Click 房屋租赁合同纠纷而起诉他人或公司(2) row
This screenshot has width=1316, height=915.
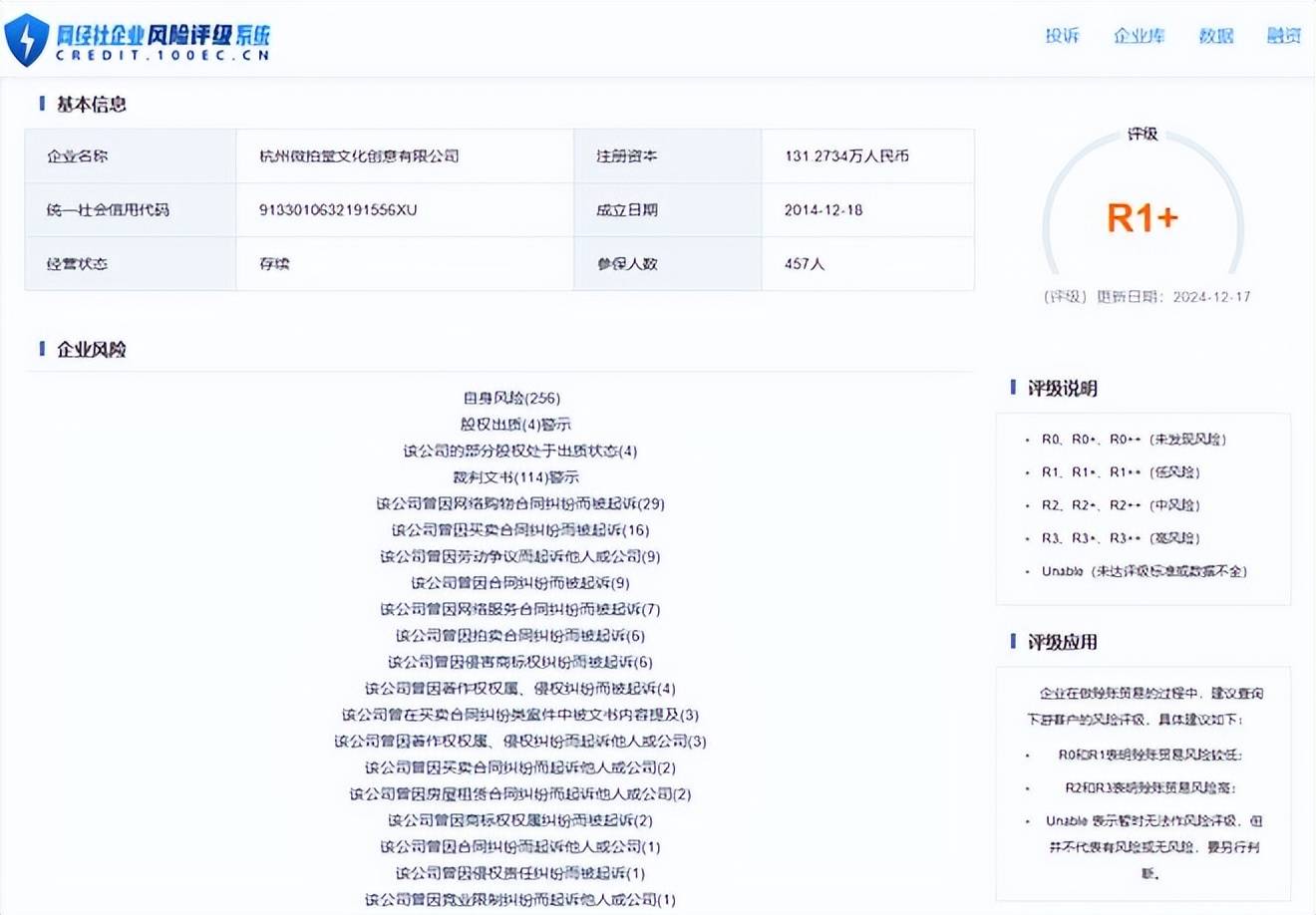point(519,794)
